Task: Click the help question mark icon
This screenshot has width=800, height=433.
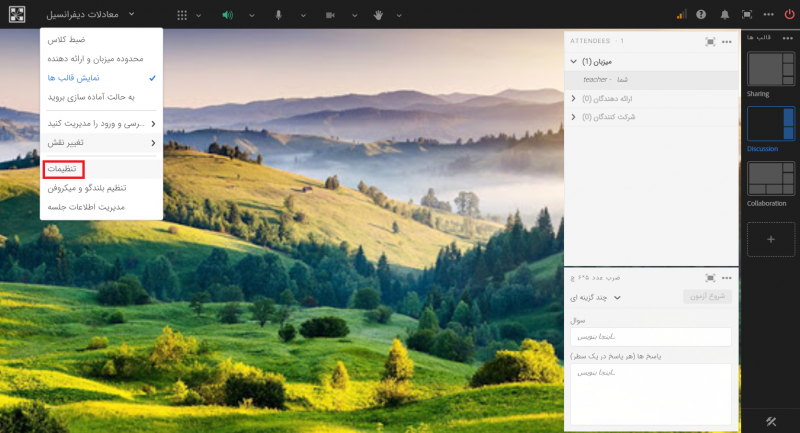Action: coord(701,15)
